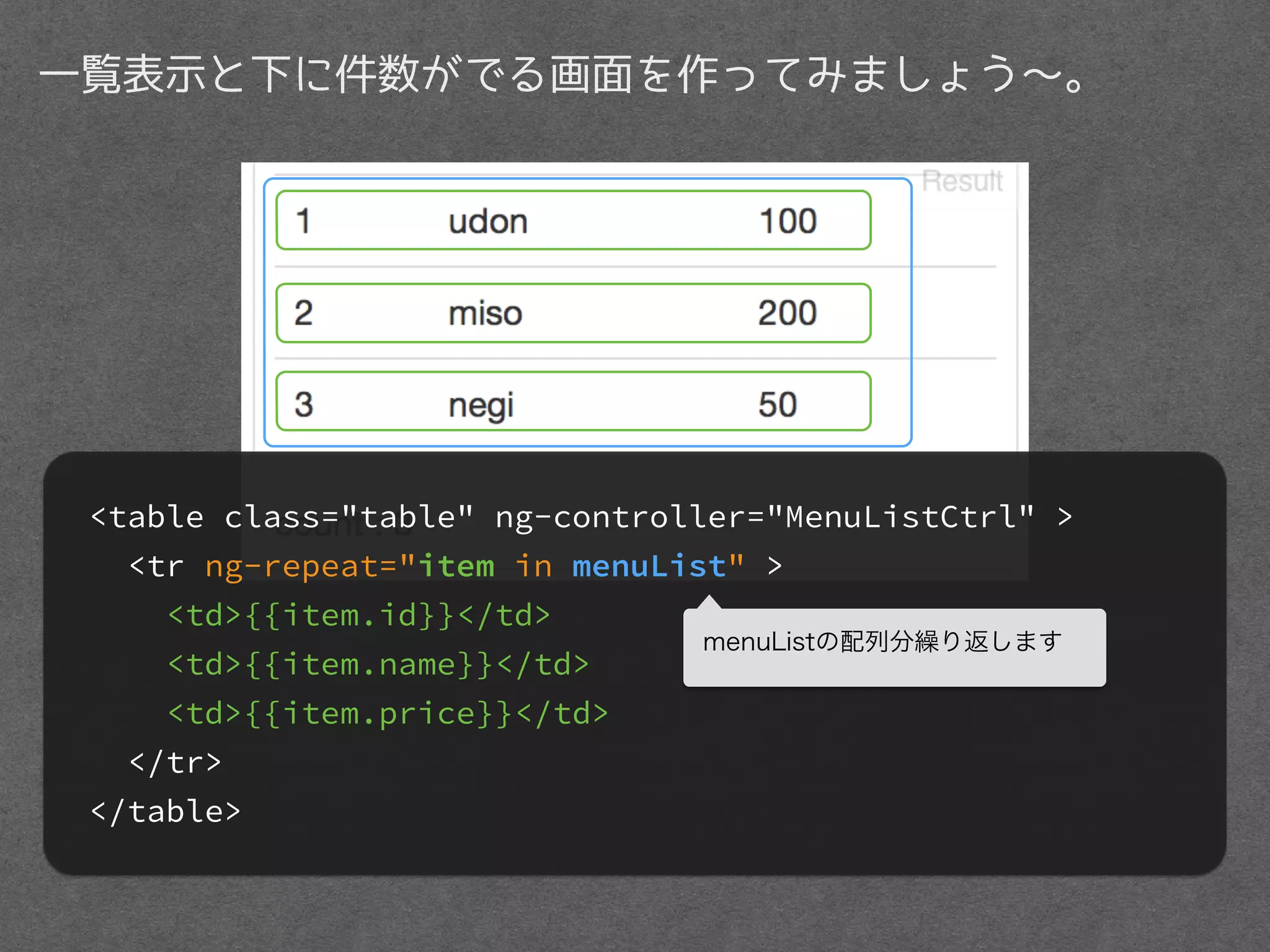Image resolution: width=1270 pixels, height=952 pixels.
Task: Select the 'udon' cell in the table
Action: point(488,221)
